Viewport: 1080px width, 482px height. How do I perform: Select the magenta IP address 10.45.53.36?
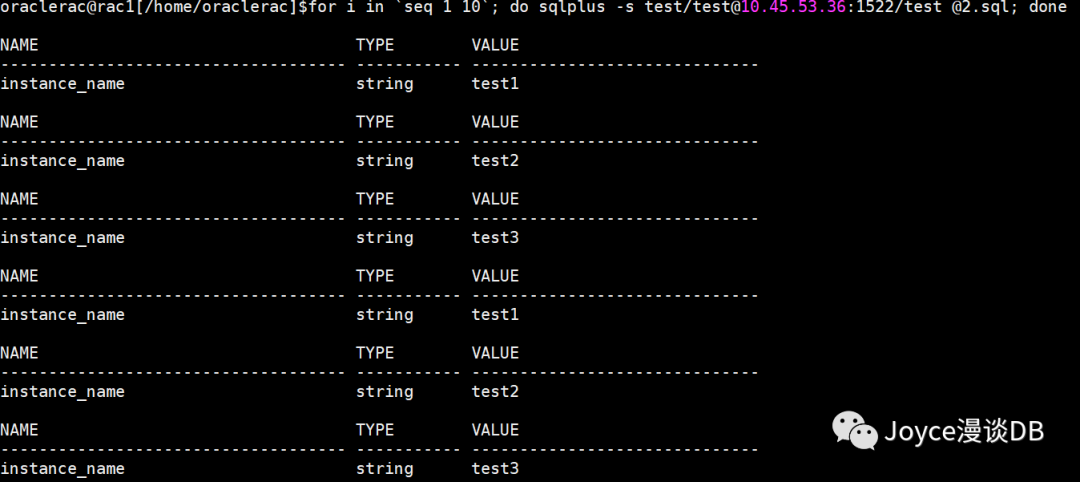click(x=793, y=8)
